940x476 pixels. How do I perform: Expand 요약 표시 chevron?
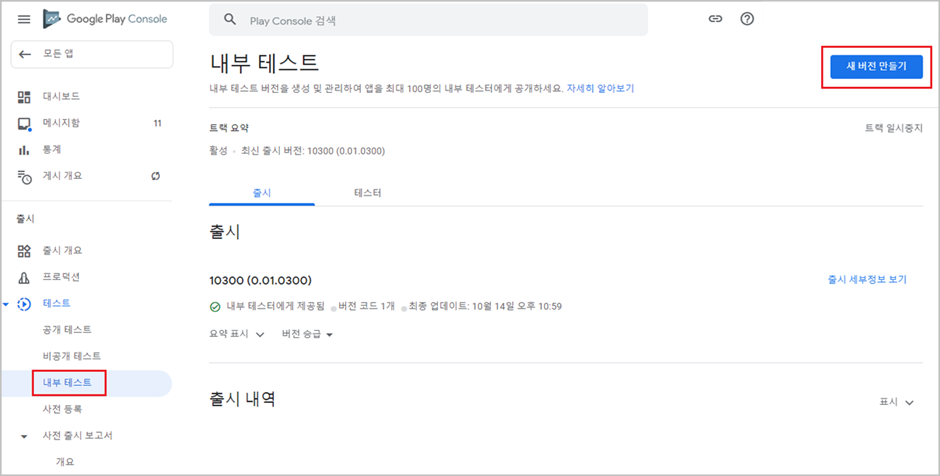[260, 335]
